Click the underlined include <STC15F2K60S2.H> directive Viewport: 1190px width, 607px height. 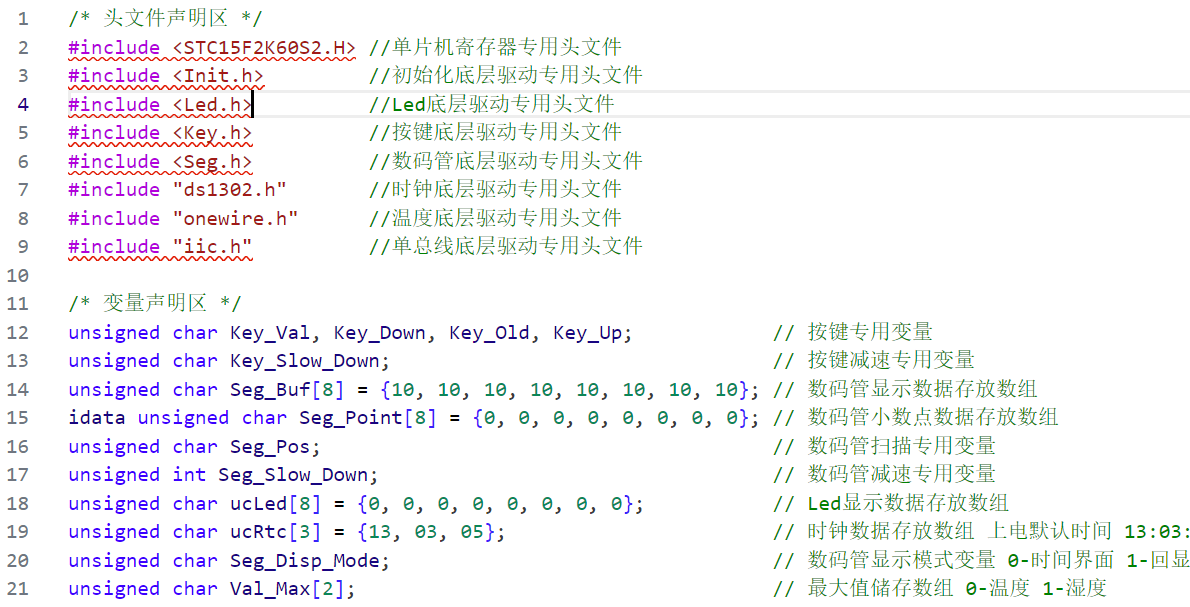tap(211, 46)
